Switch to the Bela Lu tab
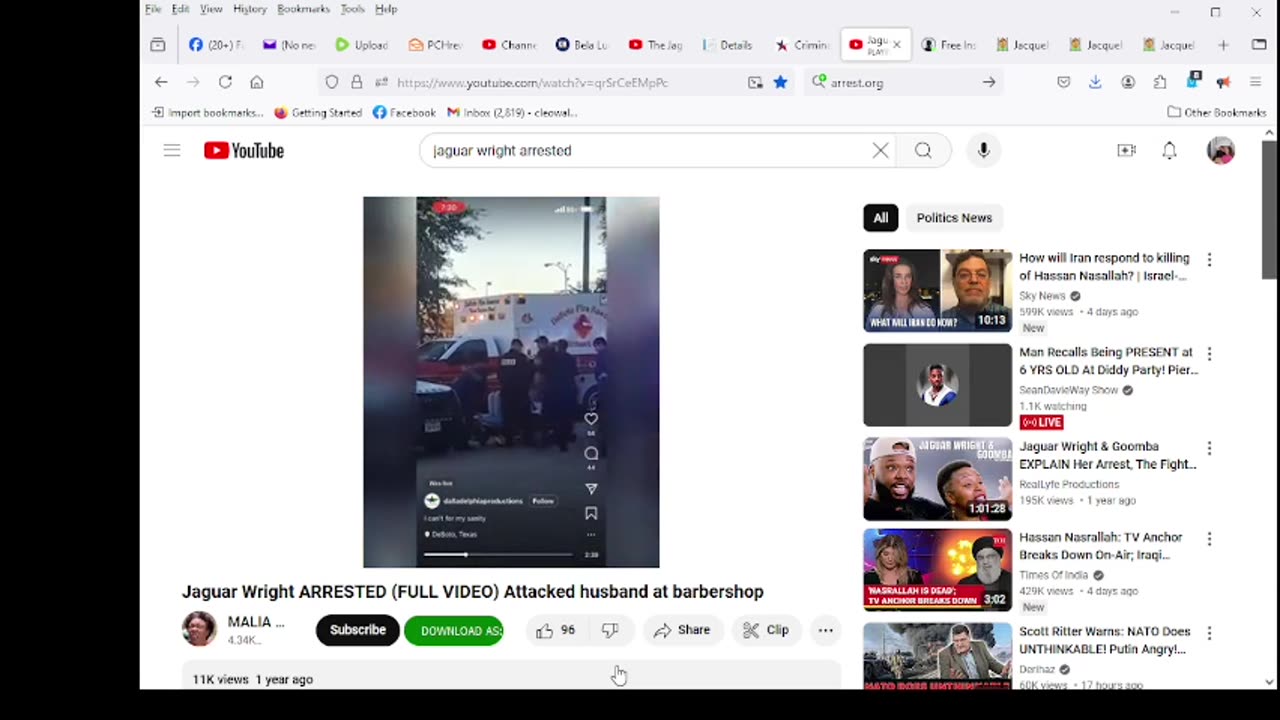Viewport: 1280px width, 720px height. pos(582,45)
